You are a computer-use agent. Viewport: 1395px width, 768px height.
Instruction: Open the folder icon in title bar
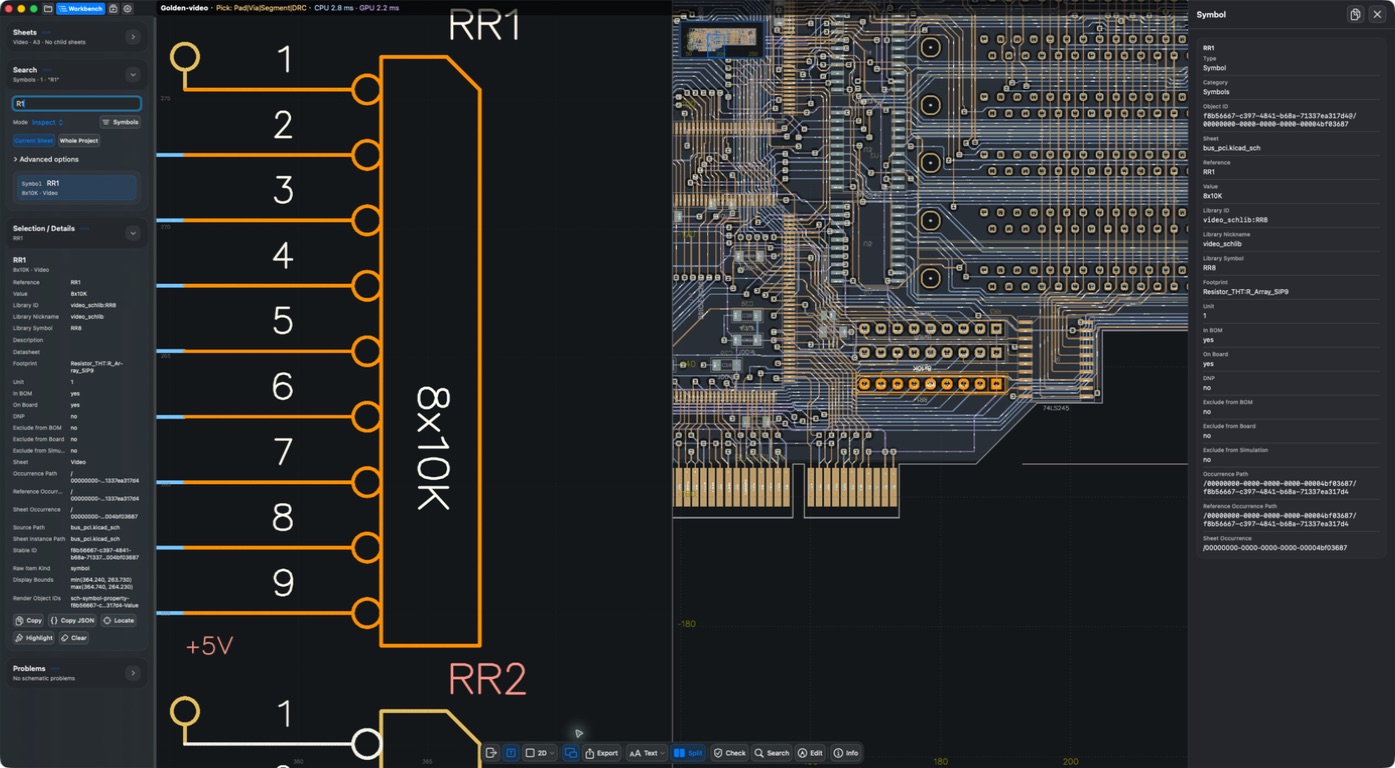[48, 8]
